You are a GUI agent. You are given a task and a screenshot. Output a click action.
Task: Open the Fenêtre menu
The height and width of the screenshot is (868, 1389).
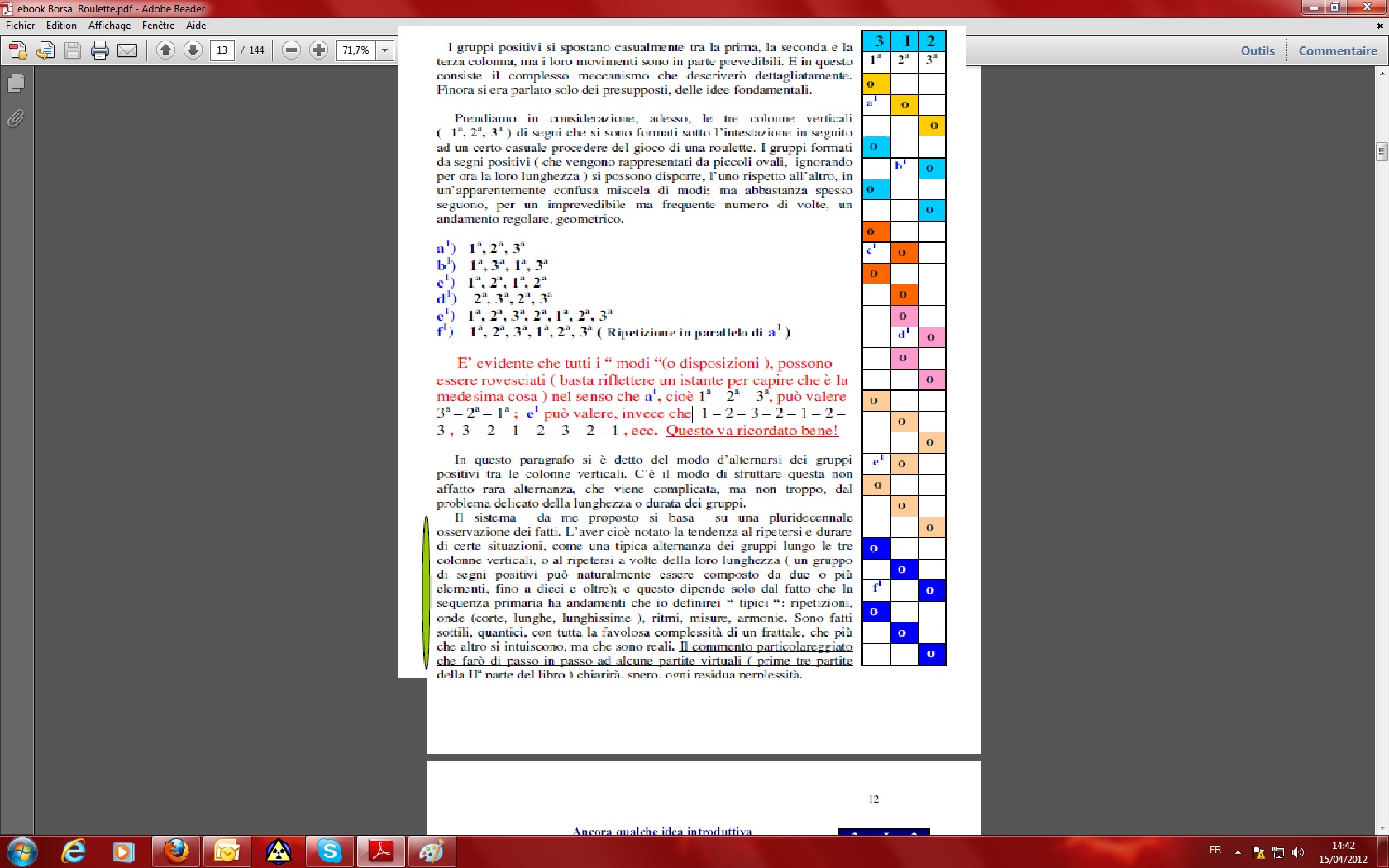tap(158, 26)
